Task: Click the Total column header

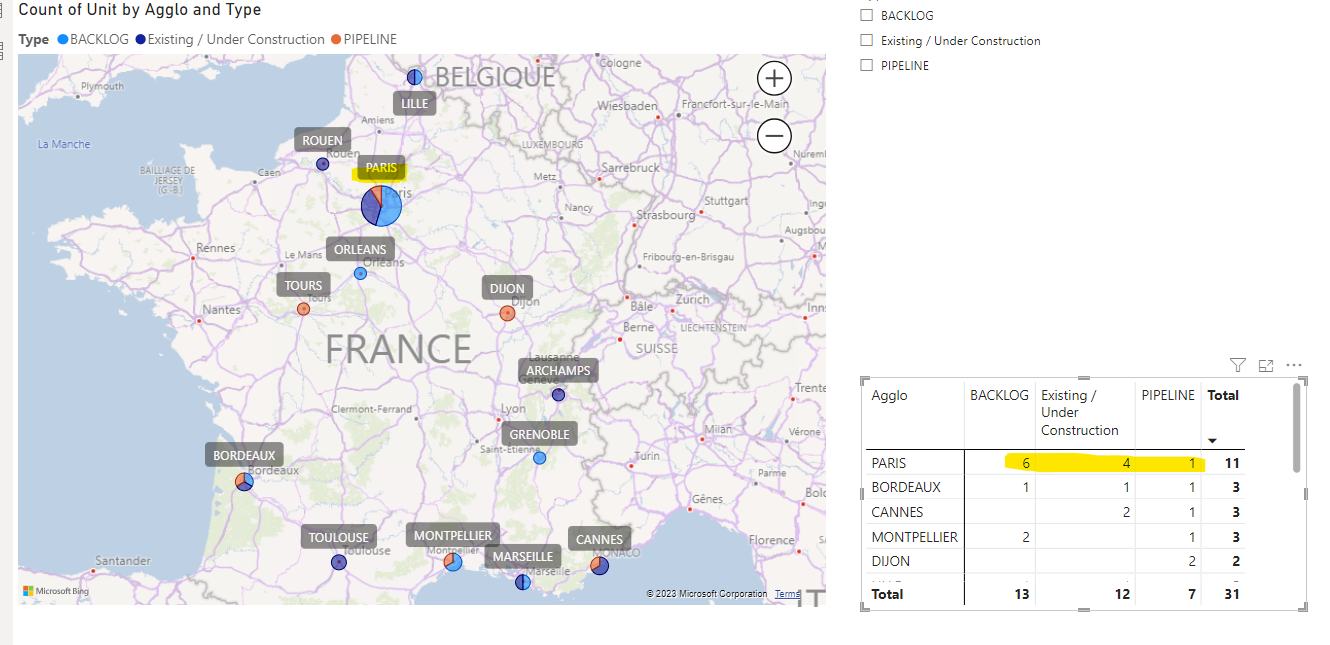Action: pos(1223,395)
